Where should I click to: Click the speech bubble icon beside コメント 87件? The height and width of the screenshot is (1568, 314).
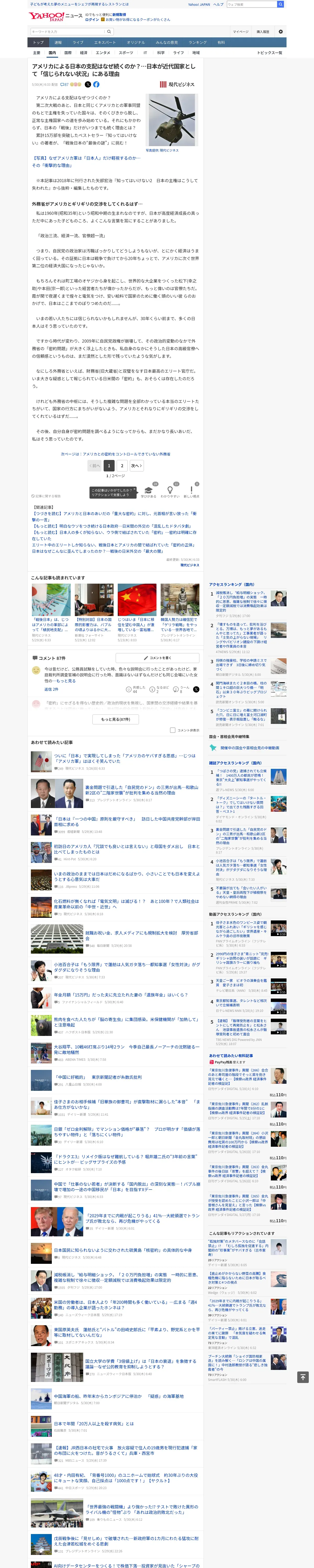[x=35, y=658]
